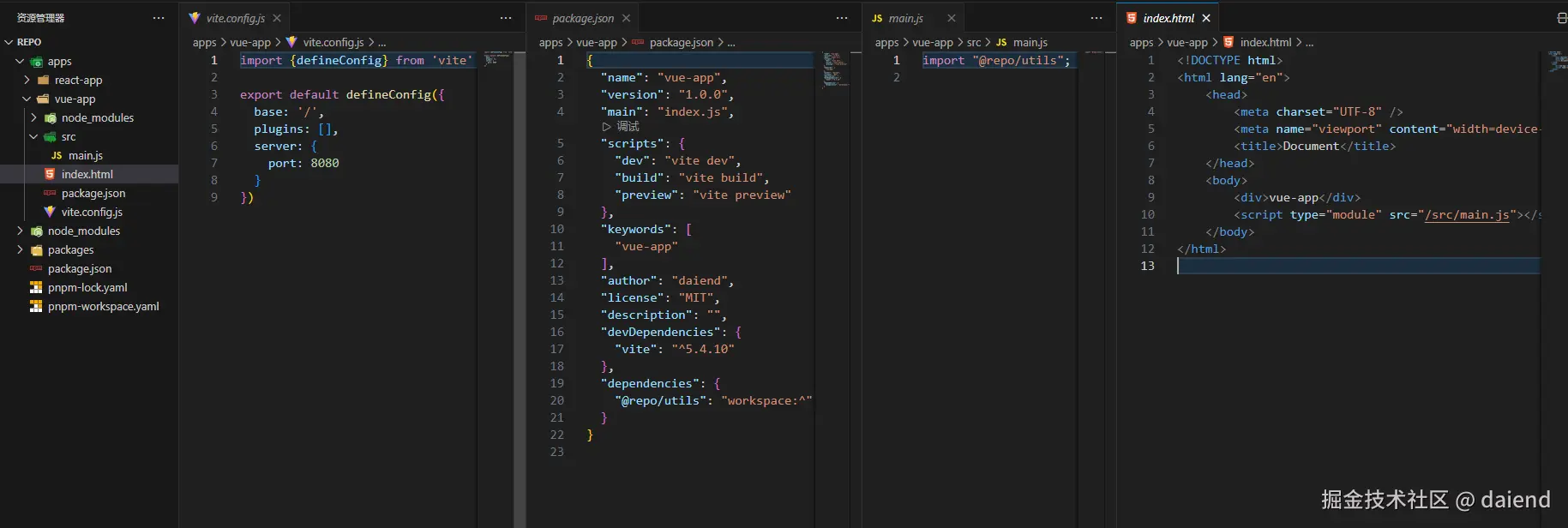Screen dimensions: 1568x528
Task: Open more actions for vite.config.js editor group
Action: click(x=506, y=18)
